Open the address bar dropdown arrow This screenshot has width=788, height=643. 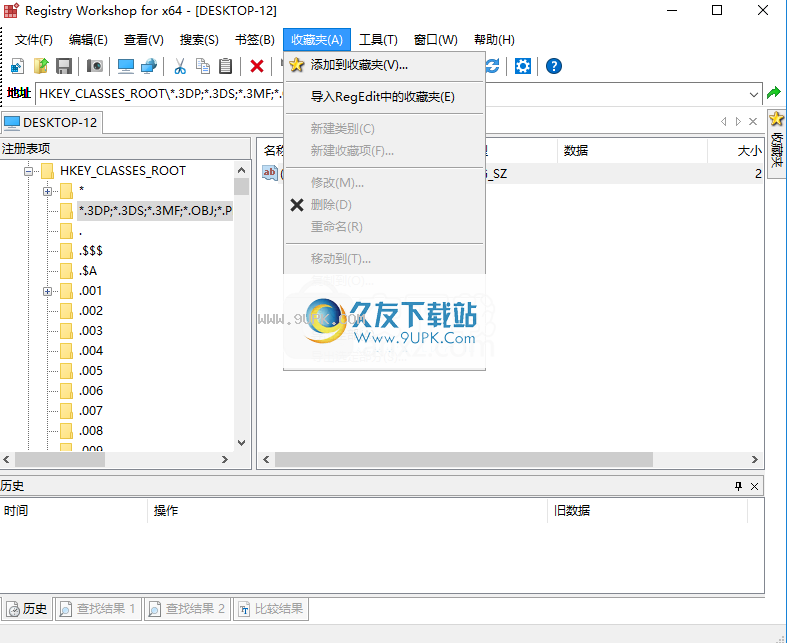[x=753, y=94]
